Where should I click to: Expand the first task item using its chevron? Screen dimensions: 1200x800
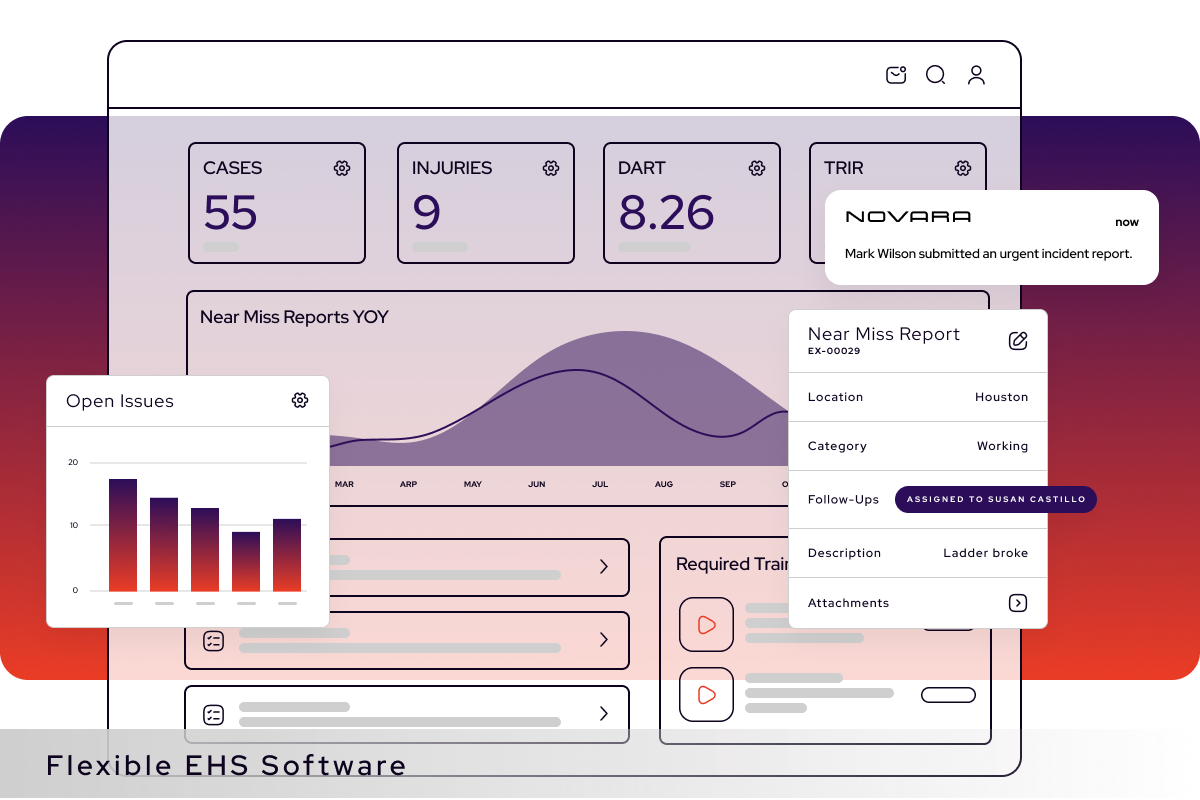[603, 567]
